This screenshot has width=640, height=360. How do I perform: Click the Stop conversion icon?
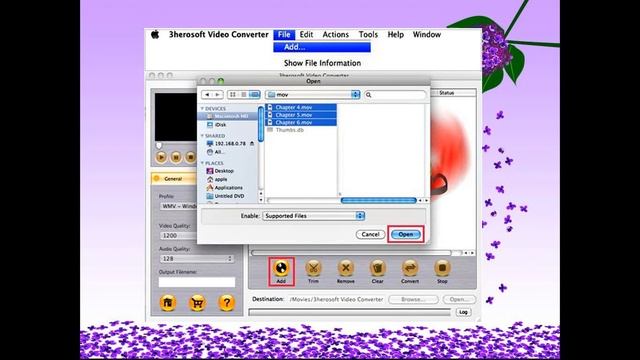click(x=442, y=269)
